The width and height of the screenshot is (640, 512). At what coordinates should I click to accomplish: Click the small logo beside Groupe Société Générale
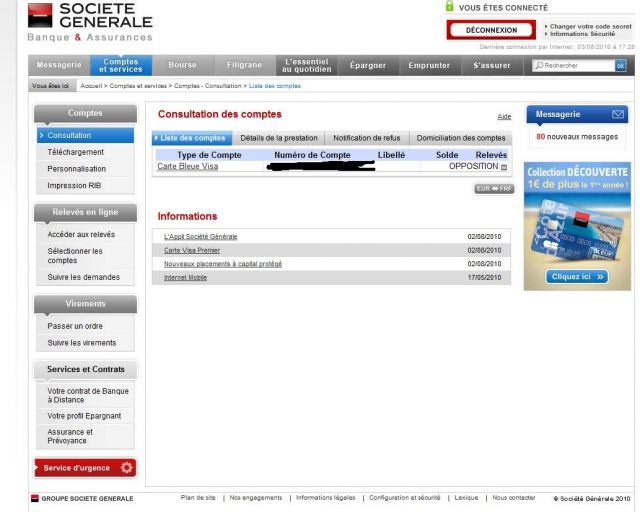coord(35,498)
